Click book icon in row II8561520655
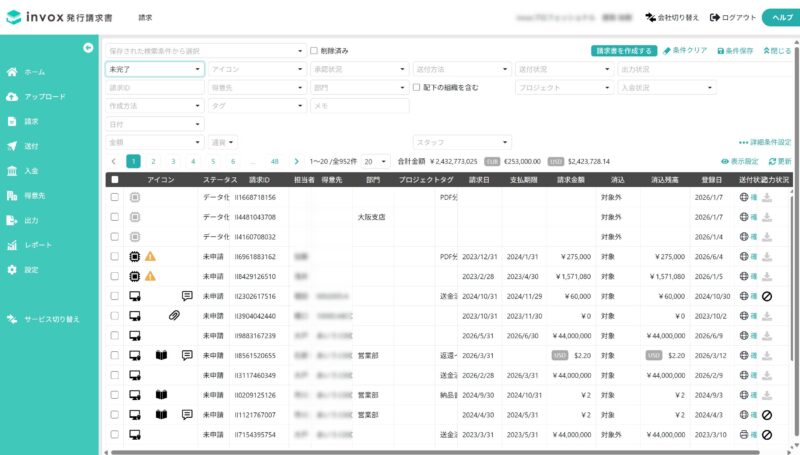800x455 pixels. pos(161,355)
